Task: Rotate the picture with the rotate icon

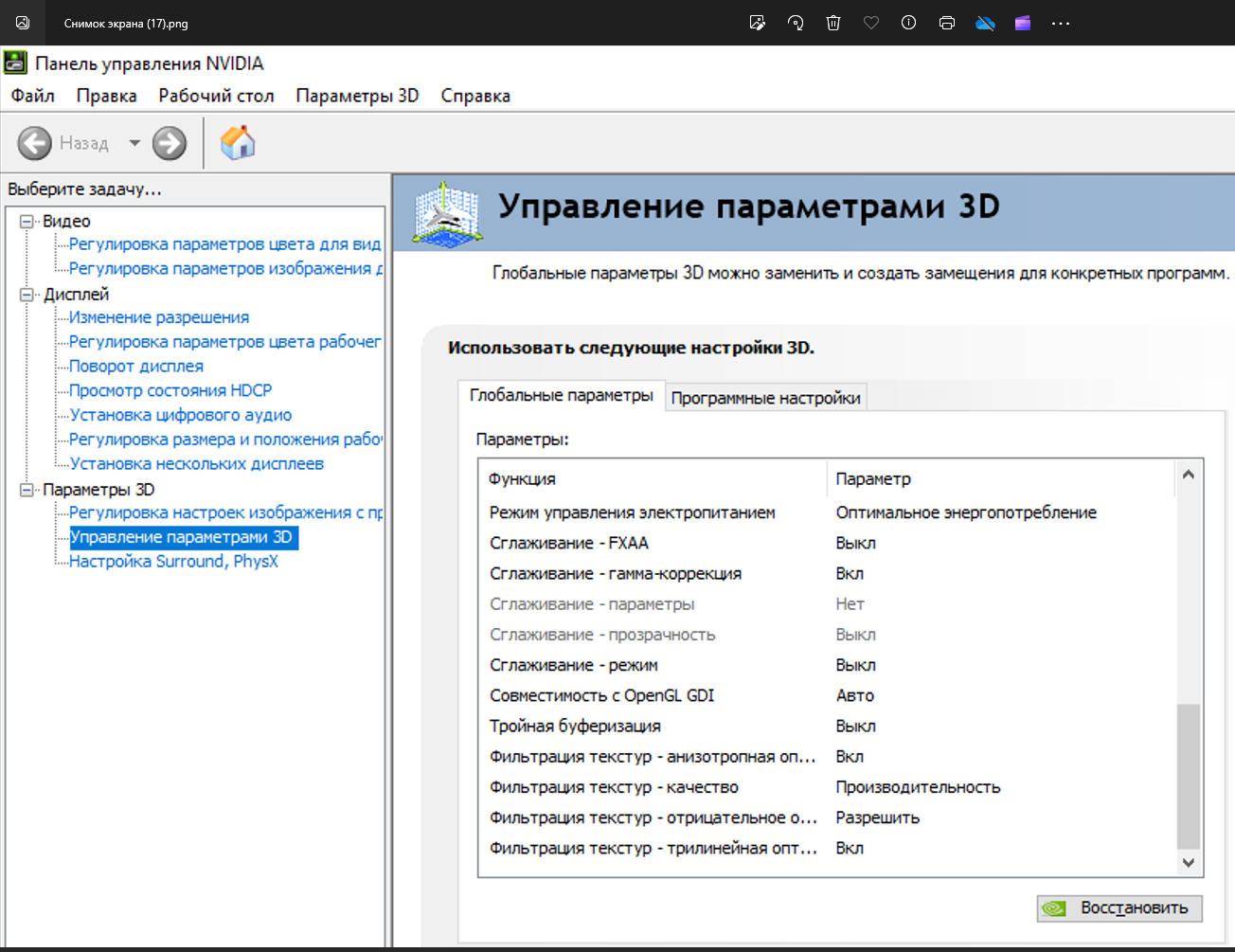Action: (796, 23)
